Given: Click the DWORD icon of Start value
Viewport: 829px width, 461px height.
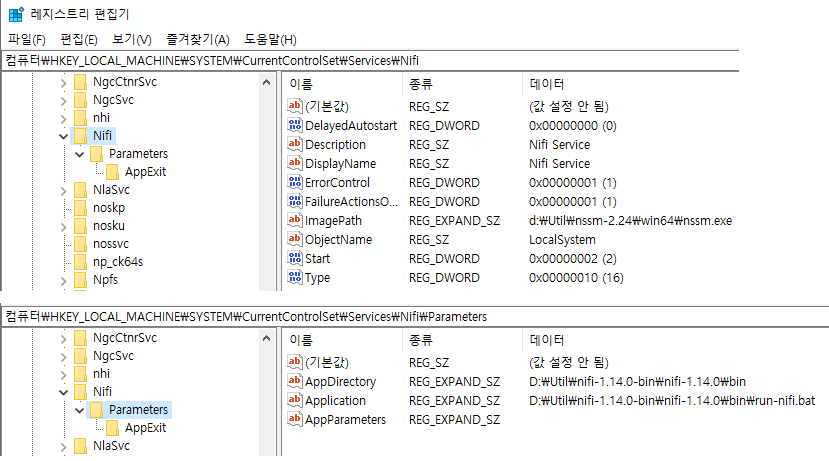Looking at the screenshot, I should click(294, 258).
